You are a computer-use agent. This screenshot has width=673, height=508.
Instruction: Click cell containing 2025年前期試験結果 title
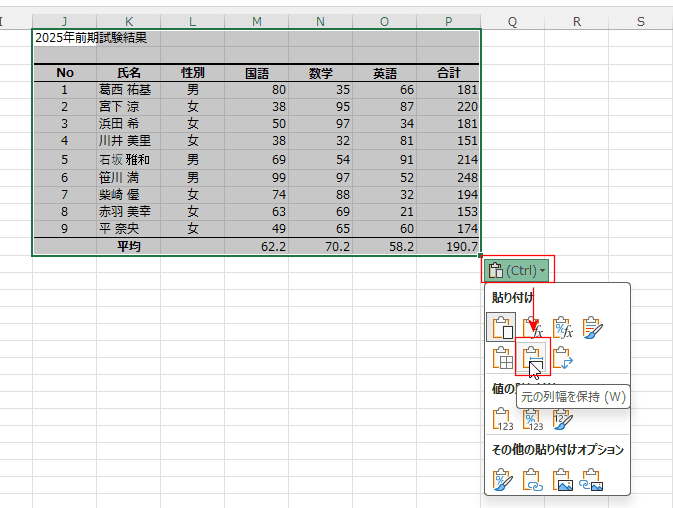coord(90,38)
